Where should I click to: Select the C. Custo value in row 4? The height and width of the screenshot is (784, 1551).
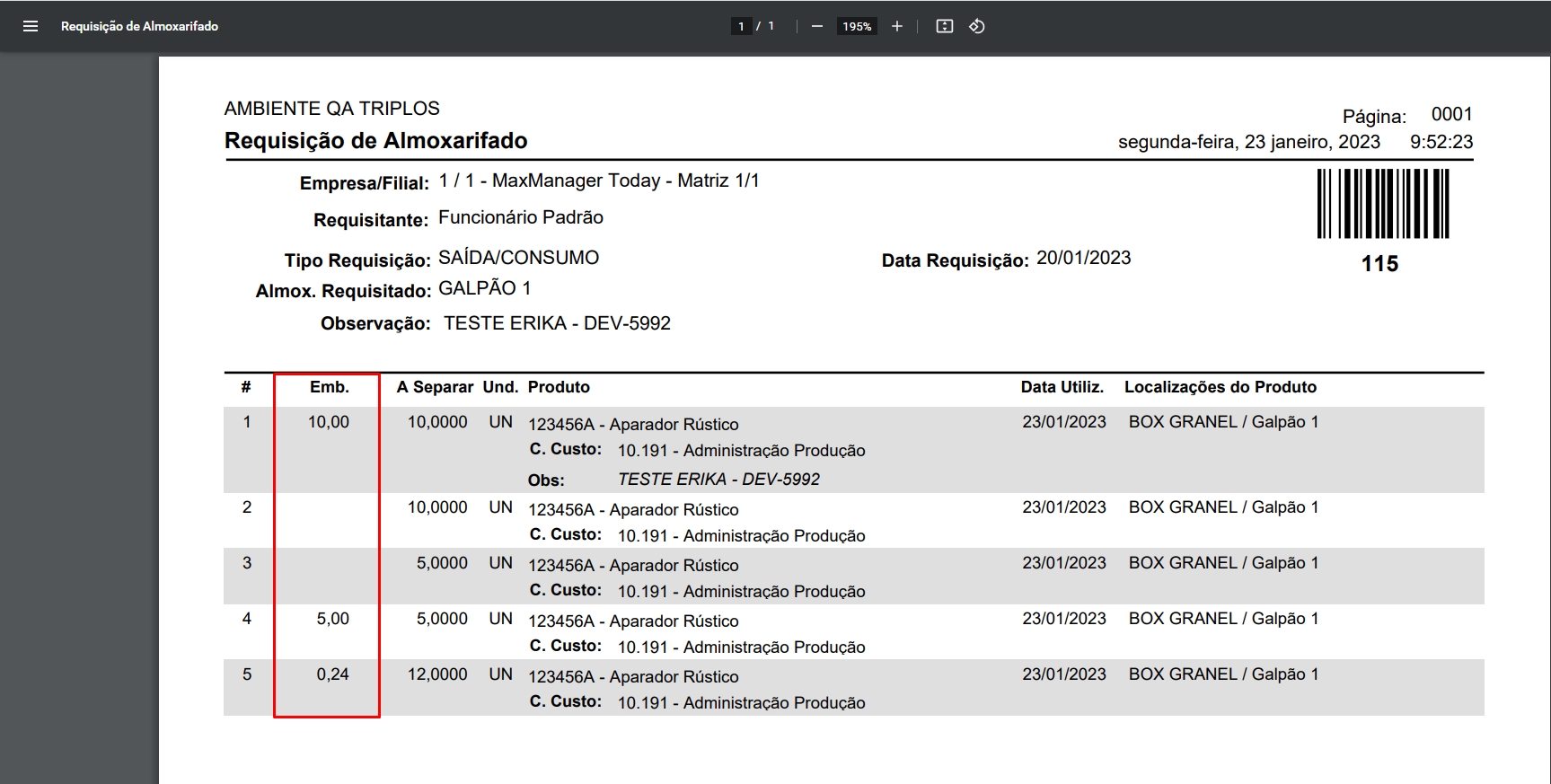click(x=742, y=647)
